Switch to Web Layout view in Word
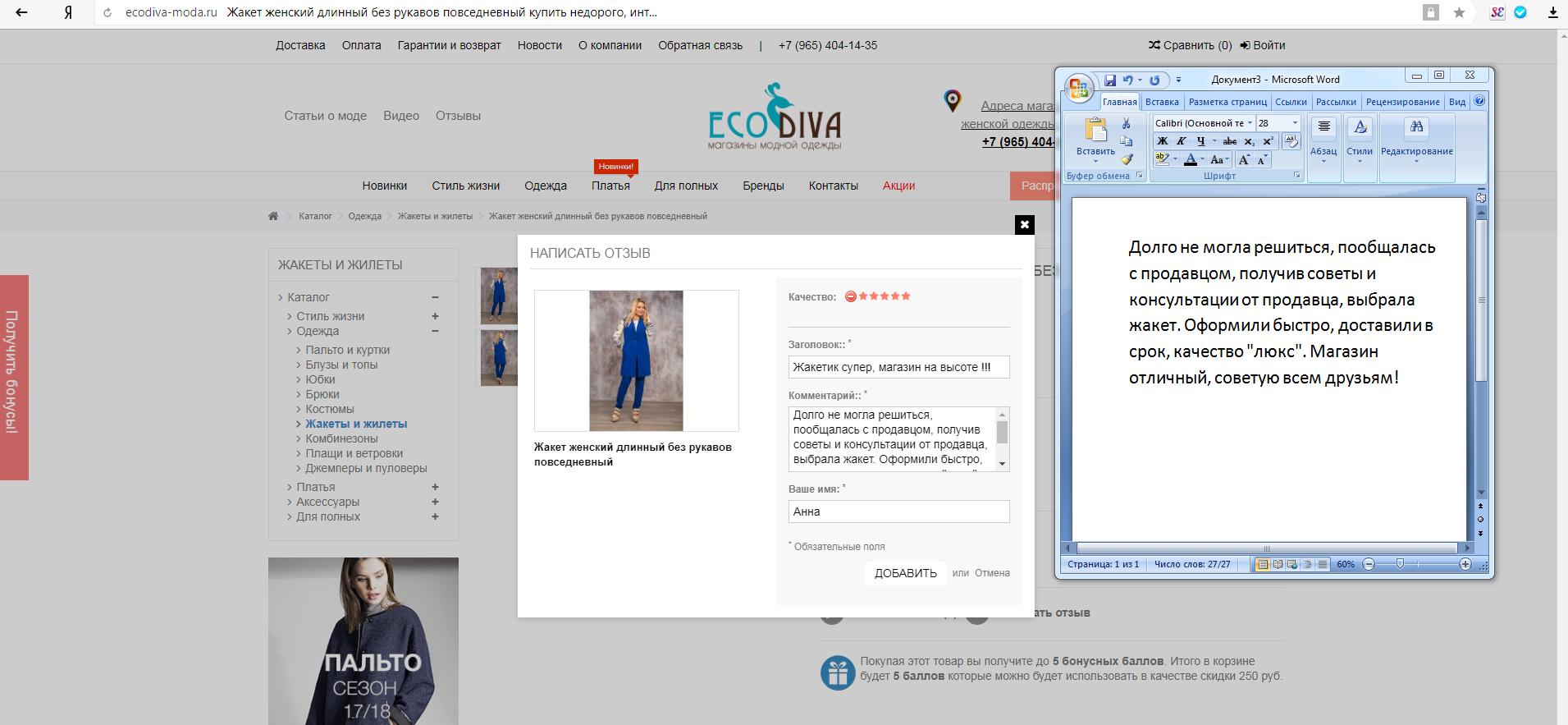 pos(1292,564)
